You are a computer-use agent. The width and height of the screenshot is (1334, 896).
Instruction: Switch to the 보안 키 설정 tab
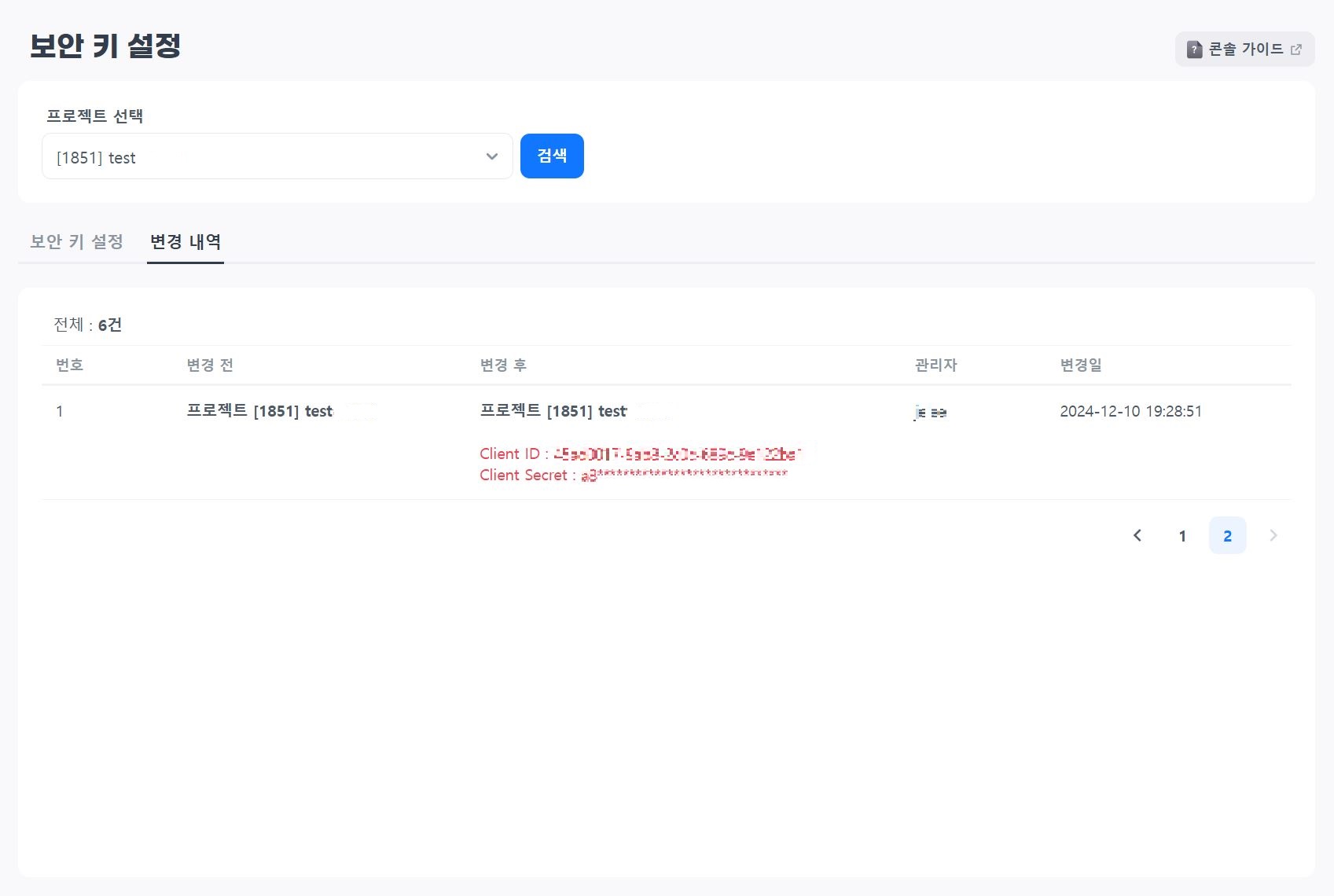76,242
